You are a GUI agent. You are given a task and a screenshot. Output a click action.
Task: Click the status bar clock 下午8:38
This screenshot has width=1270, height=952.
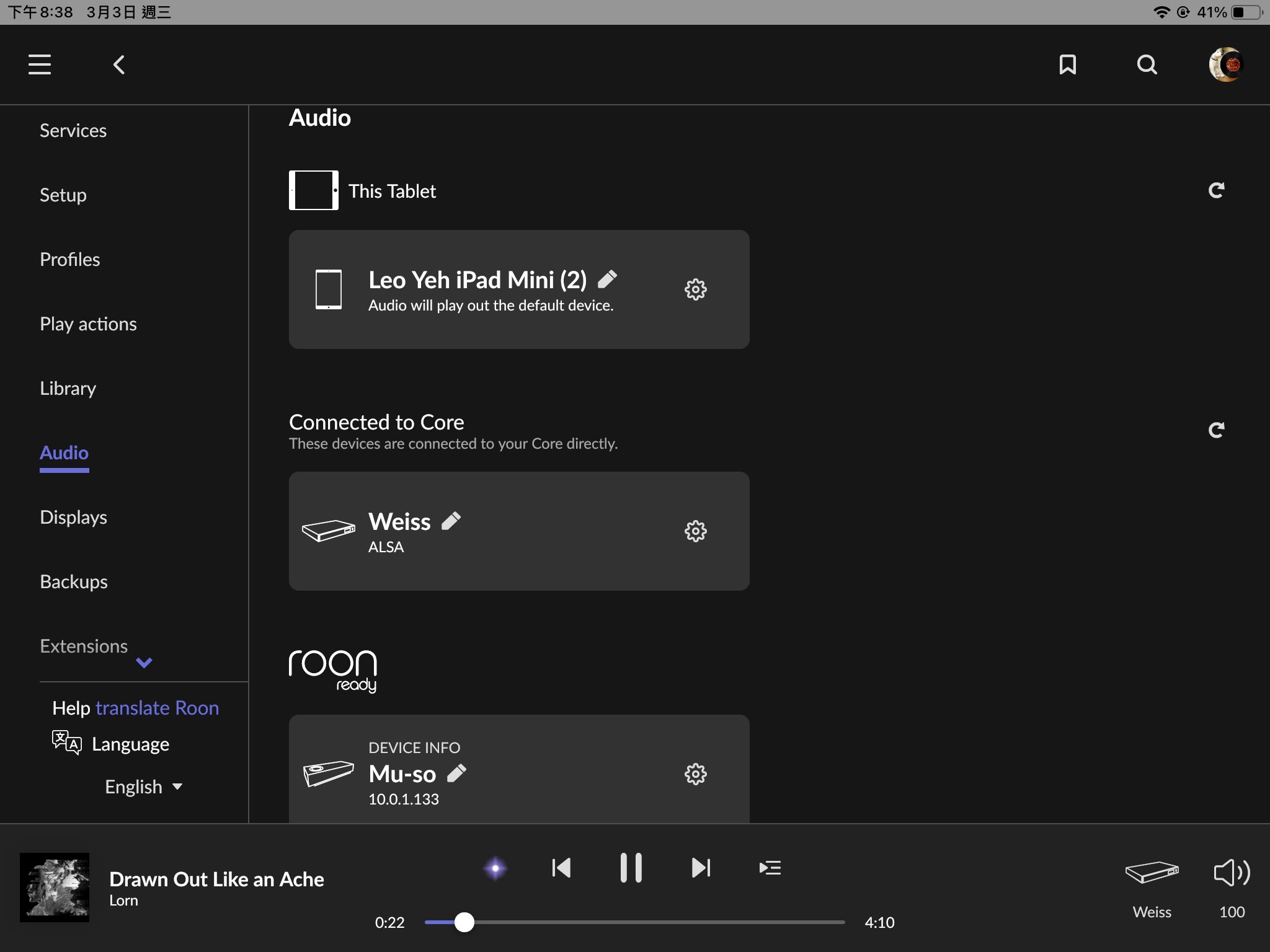pyautogui.click(x=41, y=12)
